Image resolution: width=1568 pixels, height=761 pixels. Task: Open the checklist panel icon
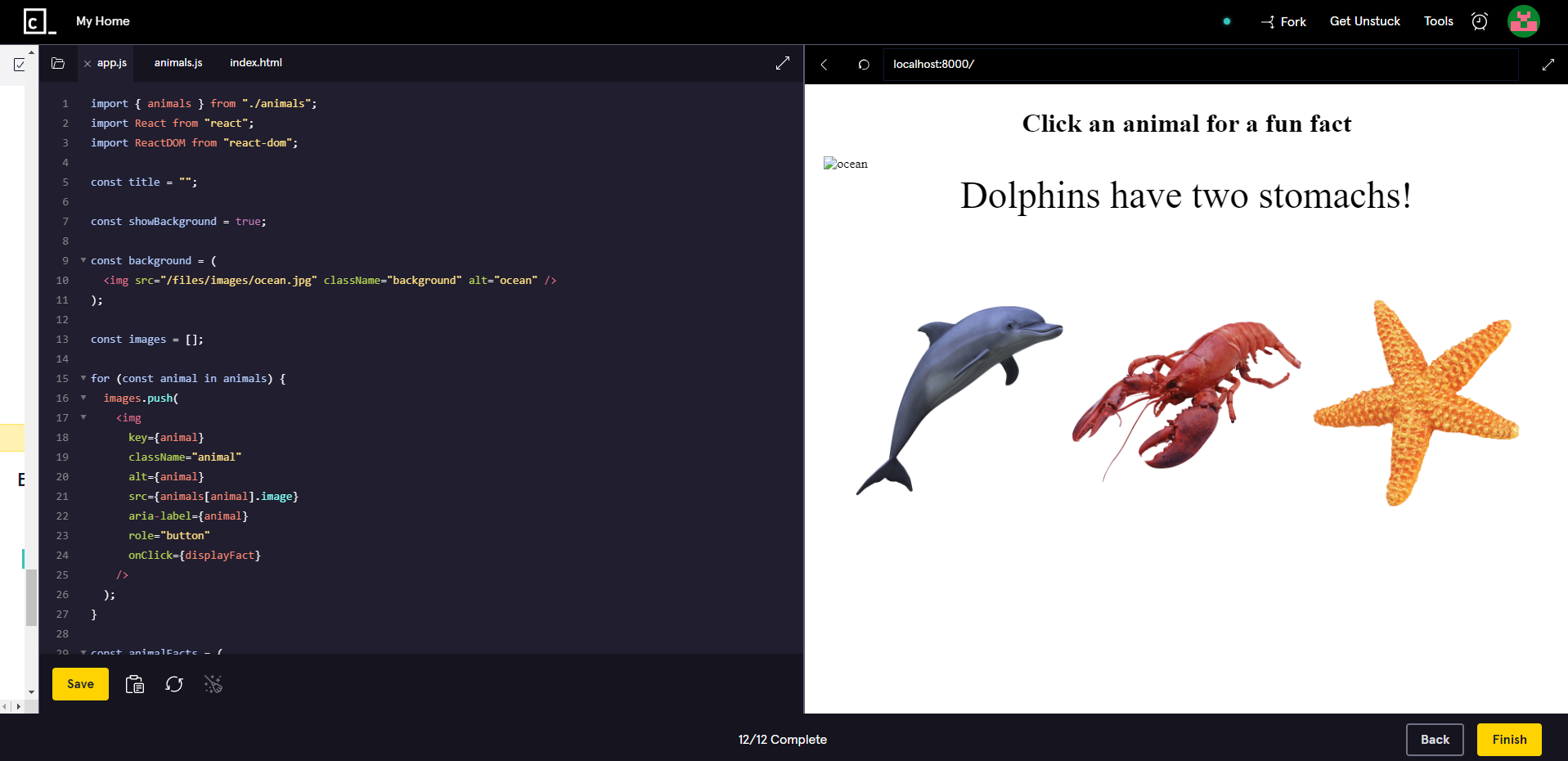coord(18,63)
